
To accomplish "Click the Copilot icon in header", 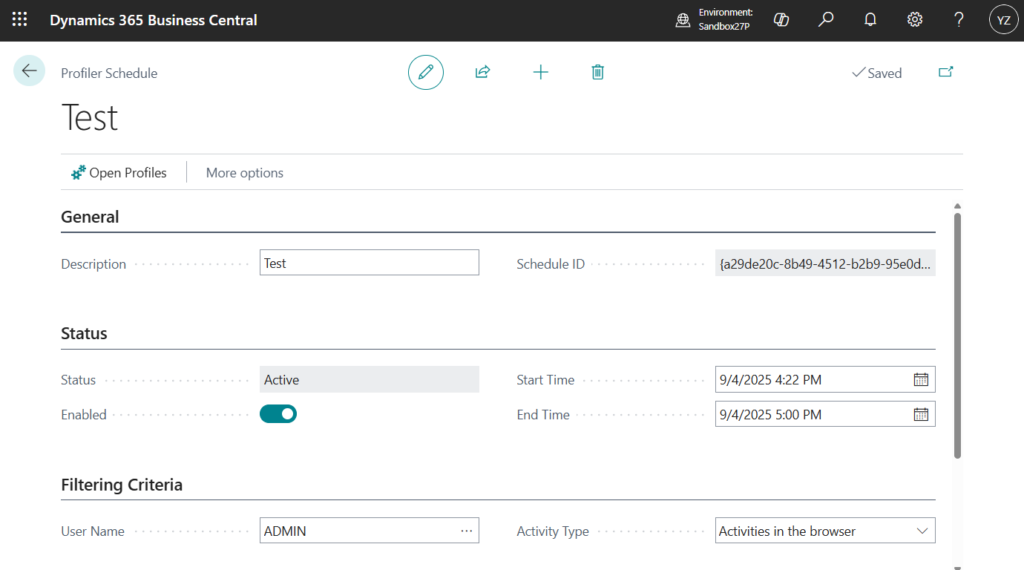I will click(782, 20).
